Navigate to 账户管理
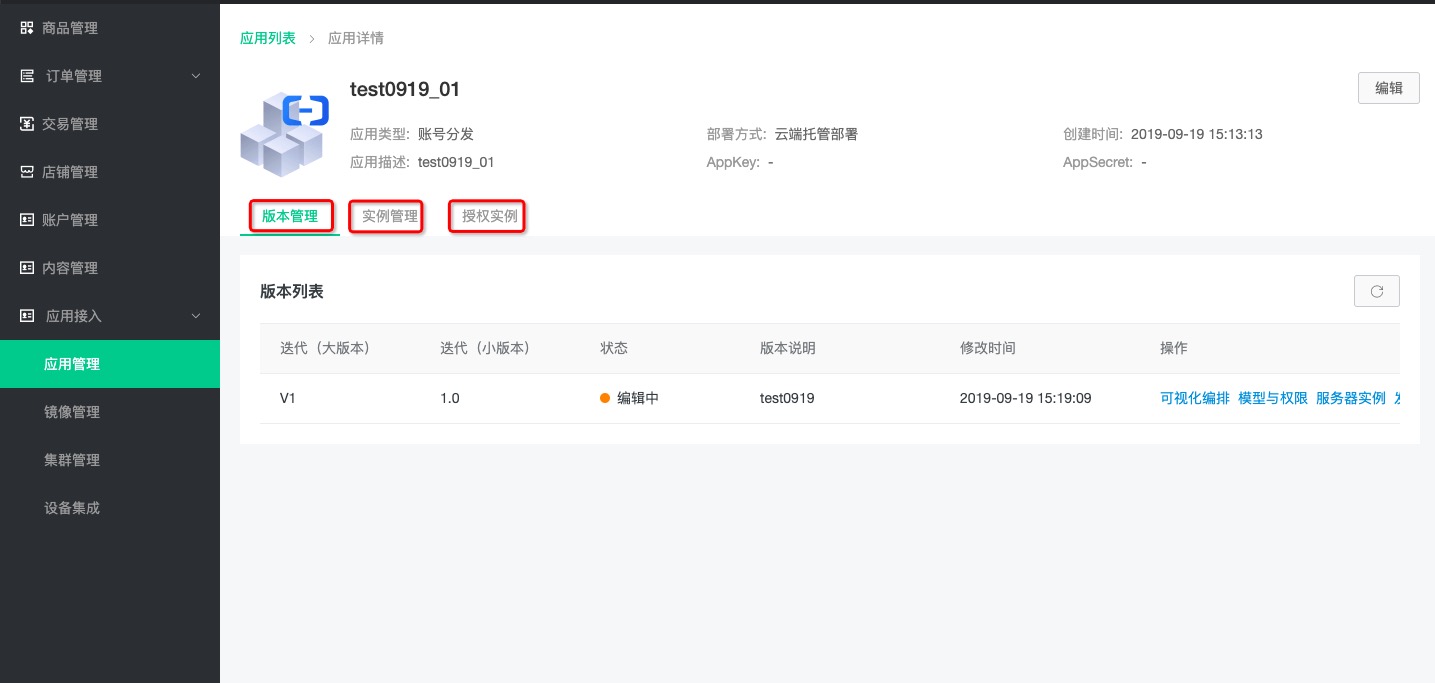 click(x=70, y=220)
